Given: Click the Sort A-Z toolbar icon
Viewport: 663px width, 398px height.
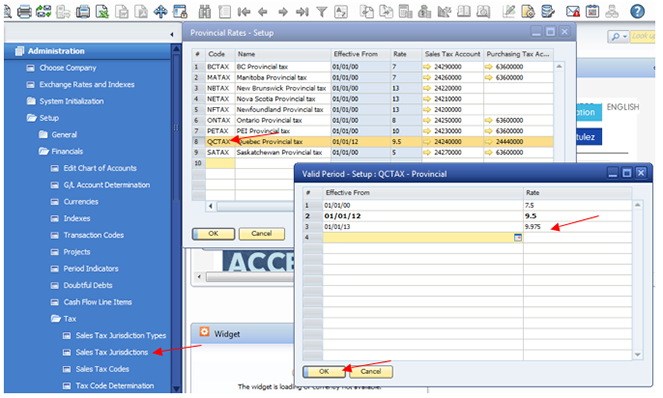Looking at the screenshot, I should (341, 12).
